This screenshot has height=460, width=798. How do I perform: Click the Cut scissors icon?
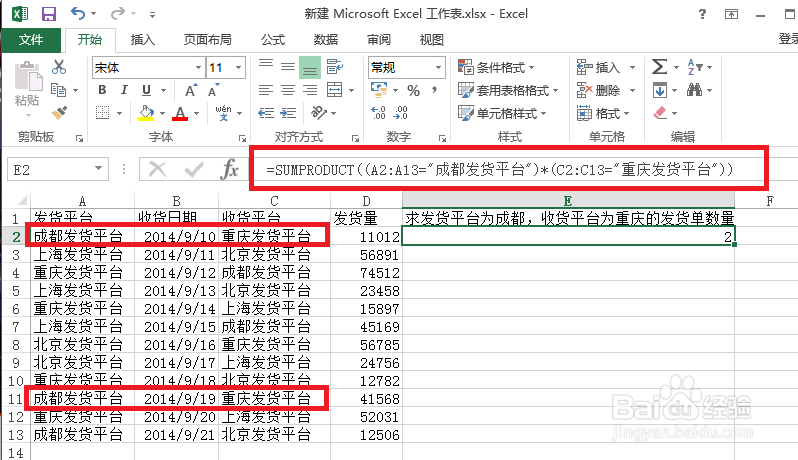pos(59,67)
